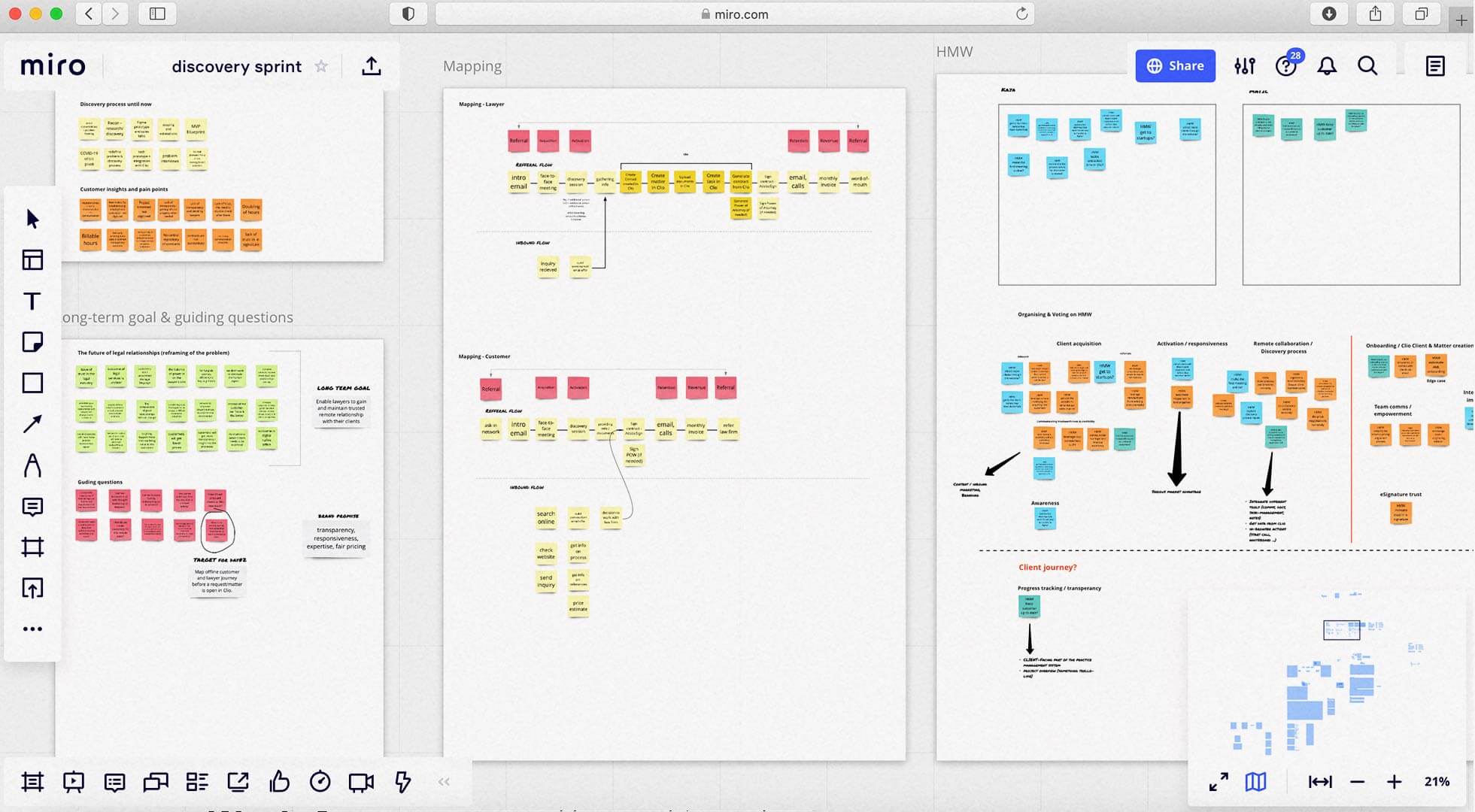Open the 21% zoom level menu

coord(1437,782)
